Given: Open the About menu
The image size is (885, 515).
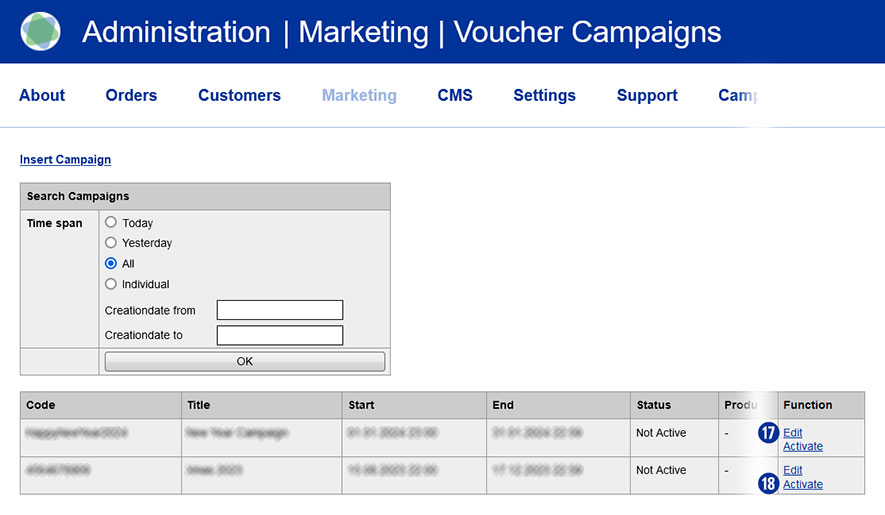Looking at the screenshot, I should (42, 96).
